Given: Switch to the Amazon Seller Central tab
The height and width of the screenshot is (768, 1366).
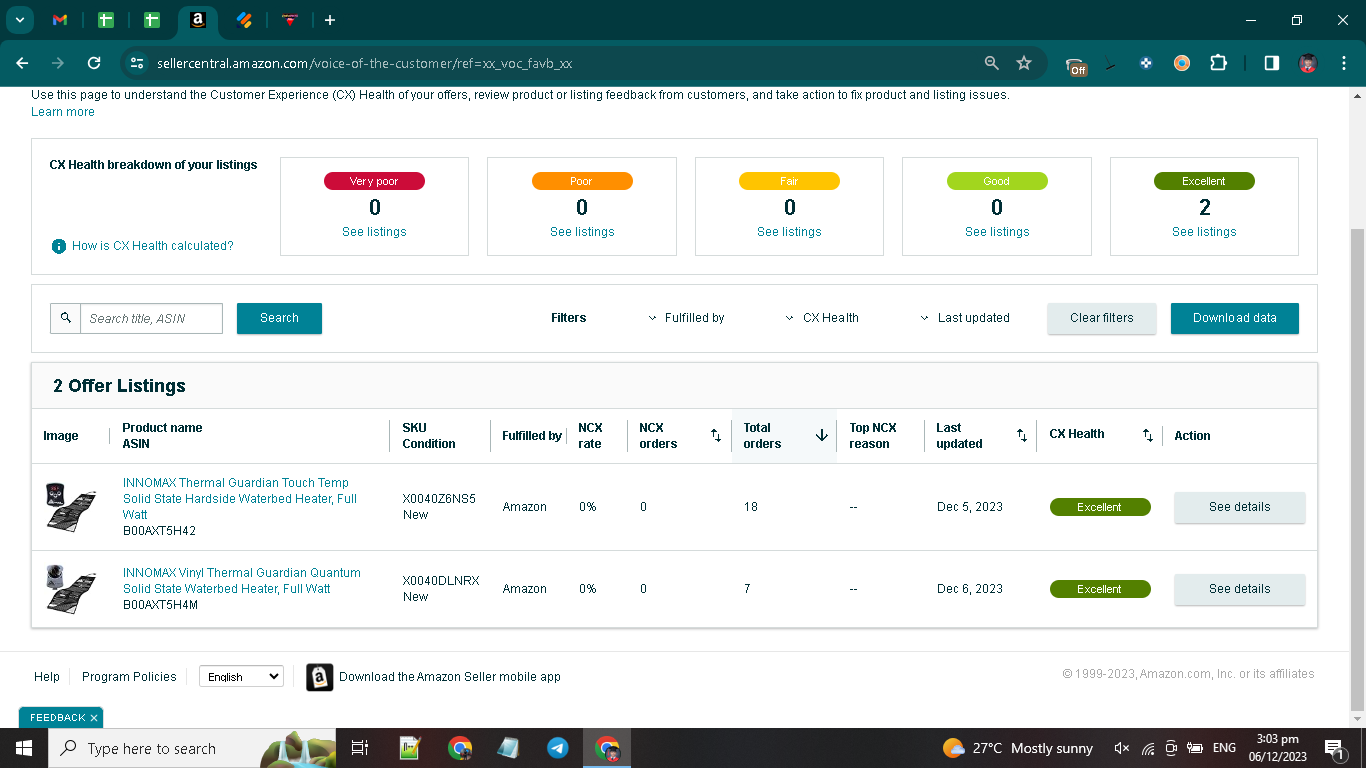Looking at the screenshot, I should click(x=197, y=20).
